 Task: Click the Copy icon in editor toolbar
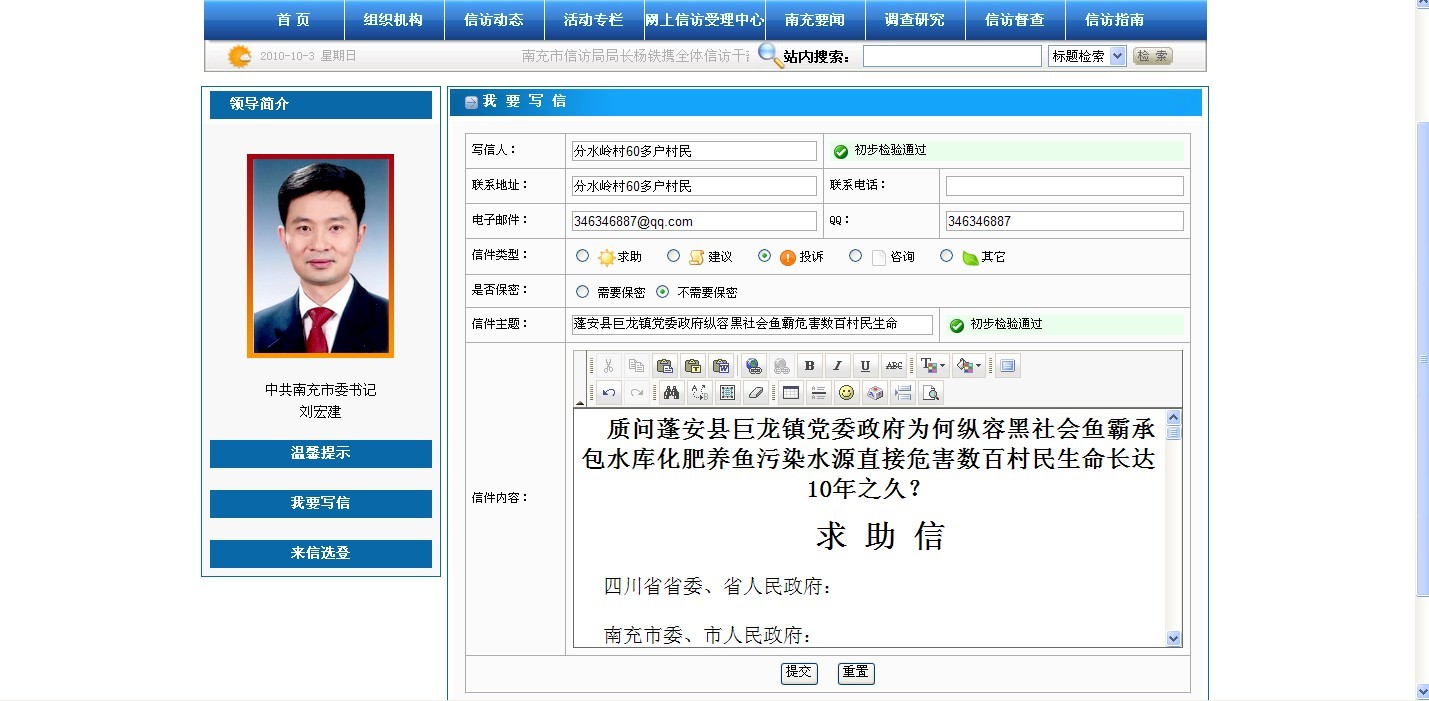pos(636,366)
